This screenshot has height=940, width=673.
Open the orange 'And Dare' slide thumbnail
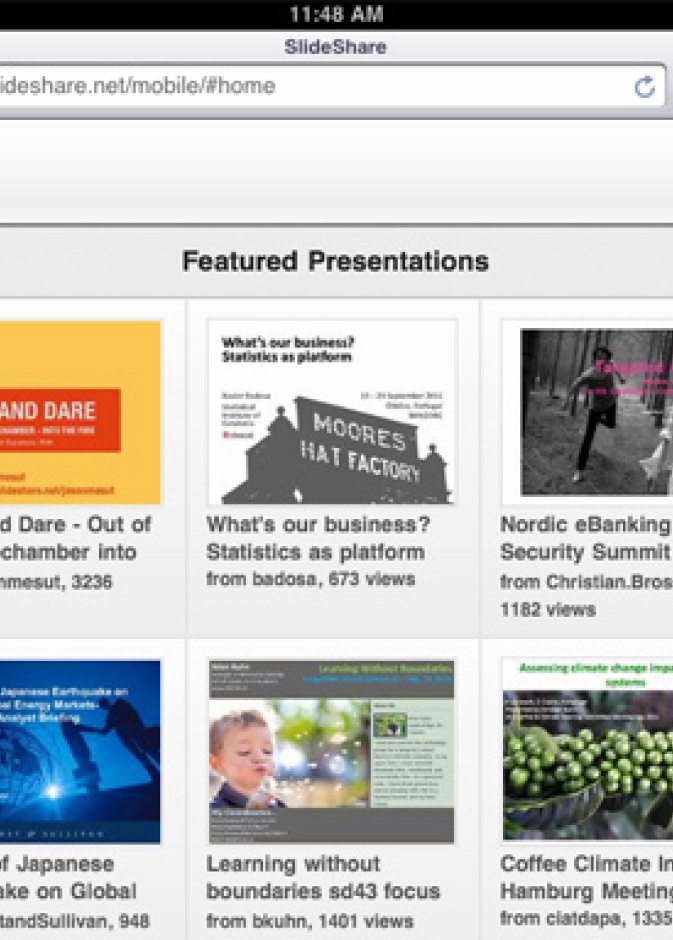[x=80, y=412]
